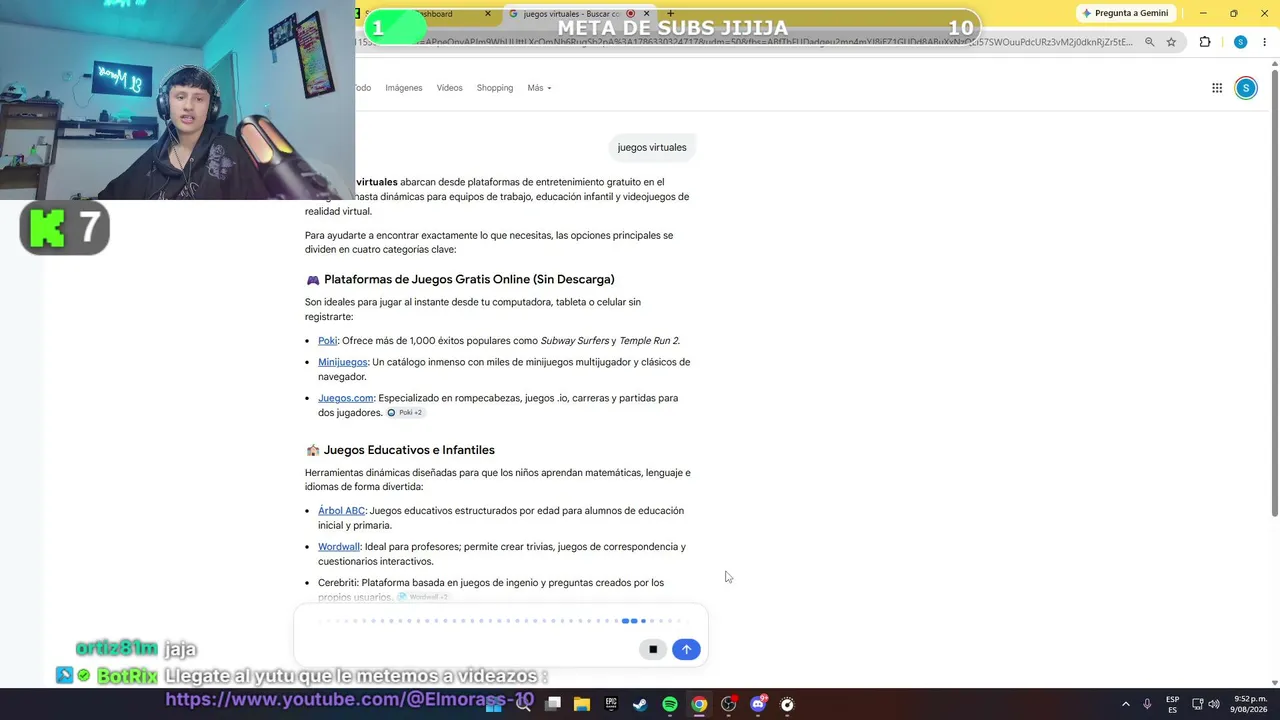Viewport: 1280px width, 720px height.
Task: Click the Poki +2 source chip
Action: coord(405,413)
